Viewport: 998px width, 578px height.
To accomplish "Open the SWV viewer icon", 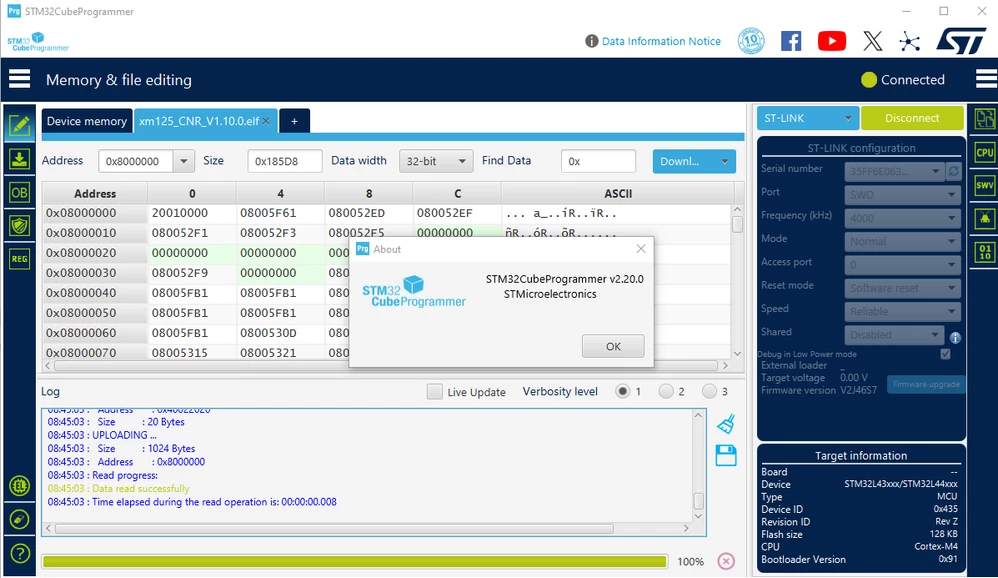I will [985, 185].
